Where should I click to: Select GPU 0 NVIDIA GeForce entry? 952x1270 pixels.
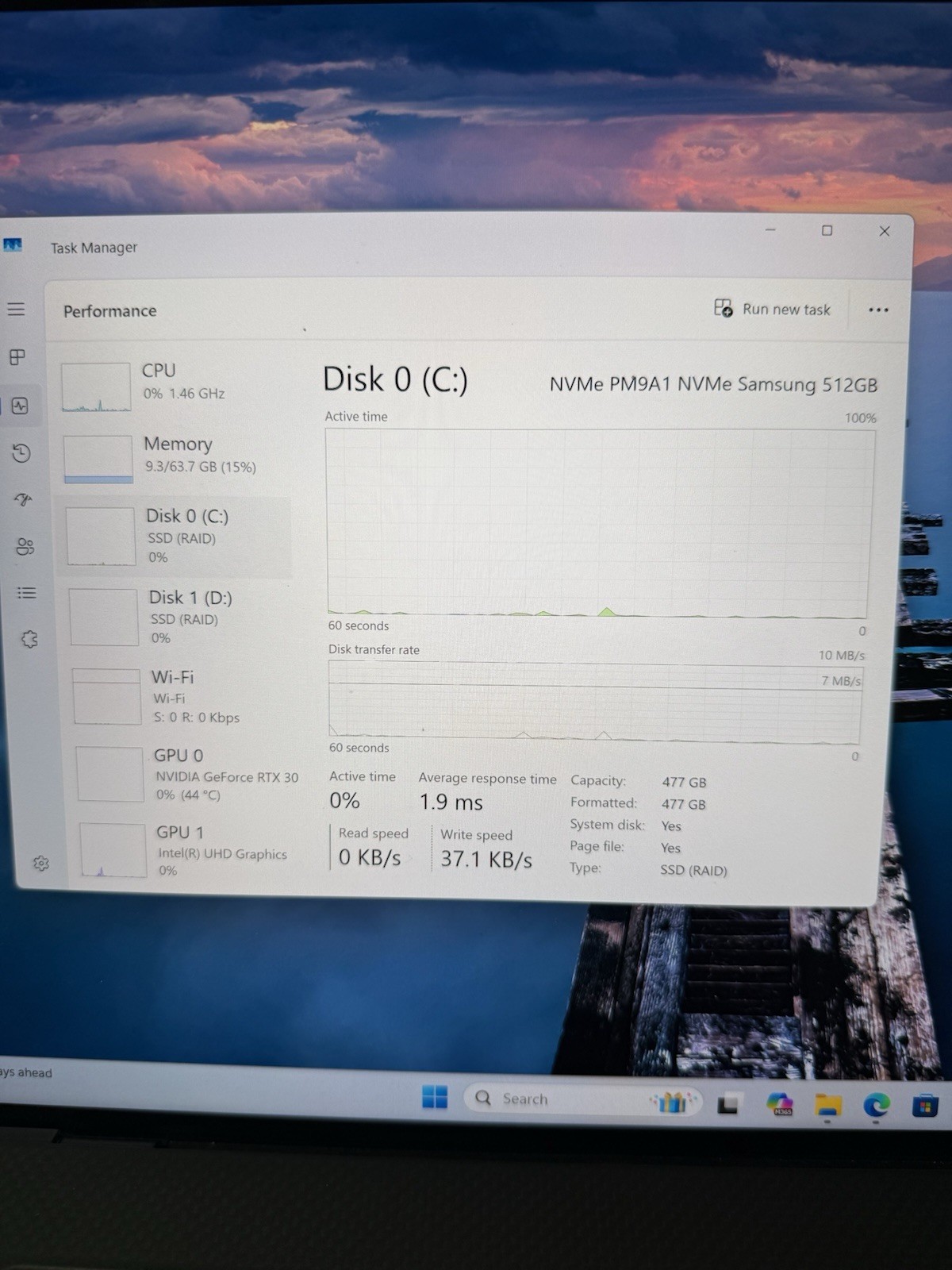pos(188,774)
